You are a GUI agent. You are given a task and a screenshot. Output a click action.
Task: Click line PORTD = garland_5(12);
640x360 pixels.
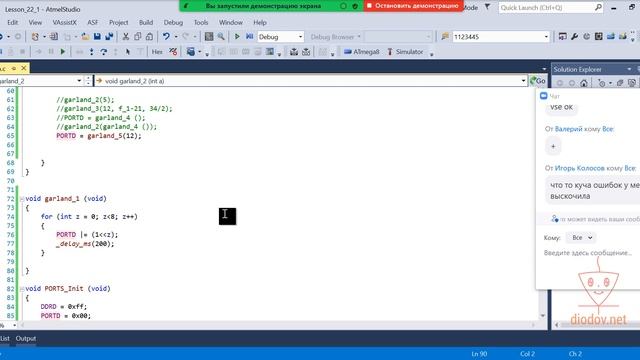click(x=99, y=136)
